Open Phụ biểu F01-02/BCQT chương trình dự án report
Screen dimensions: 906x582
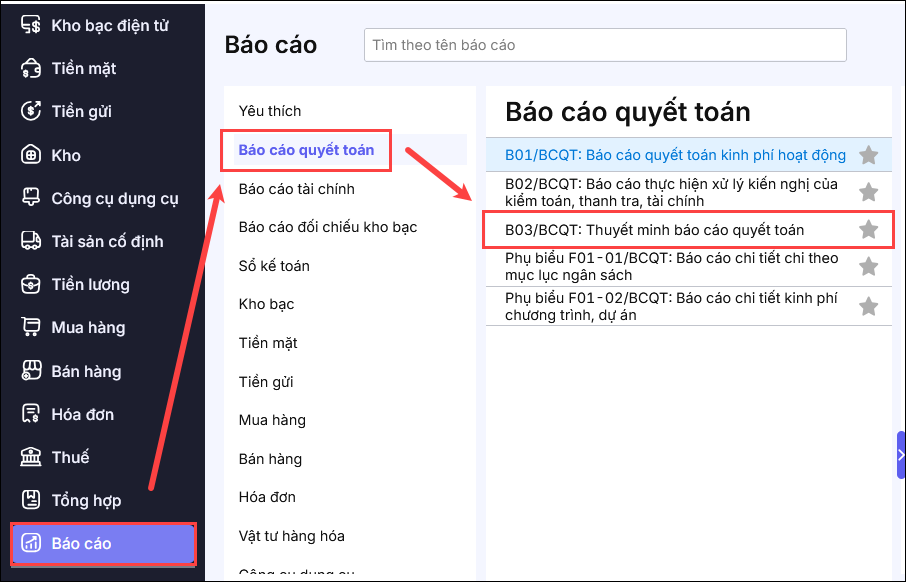671,306
